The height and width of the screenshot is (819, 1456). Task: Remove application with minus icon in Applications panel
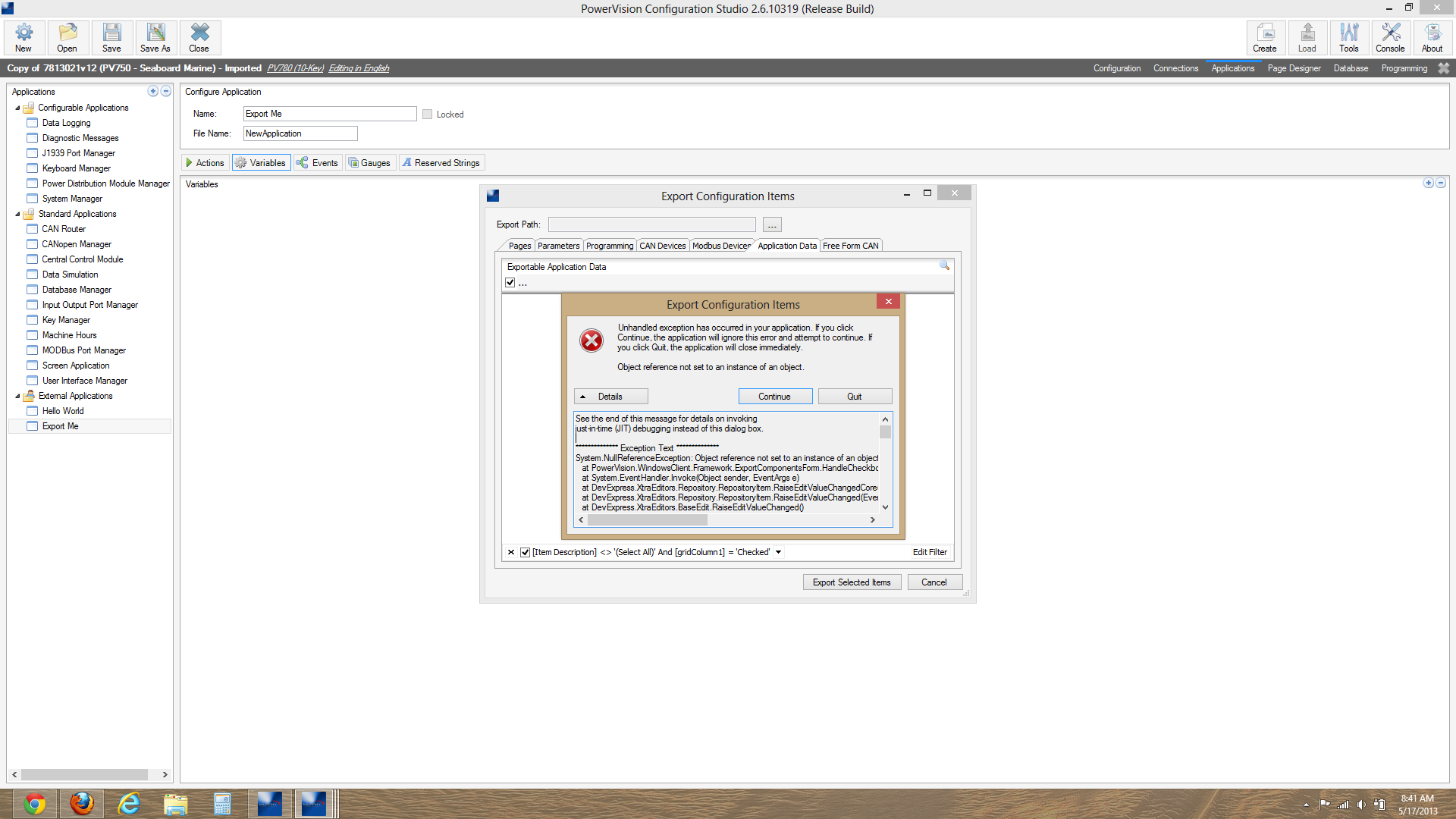click(x=166, y=91)
